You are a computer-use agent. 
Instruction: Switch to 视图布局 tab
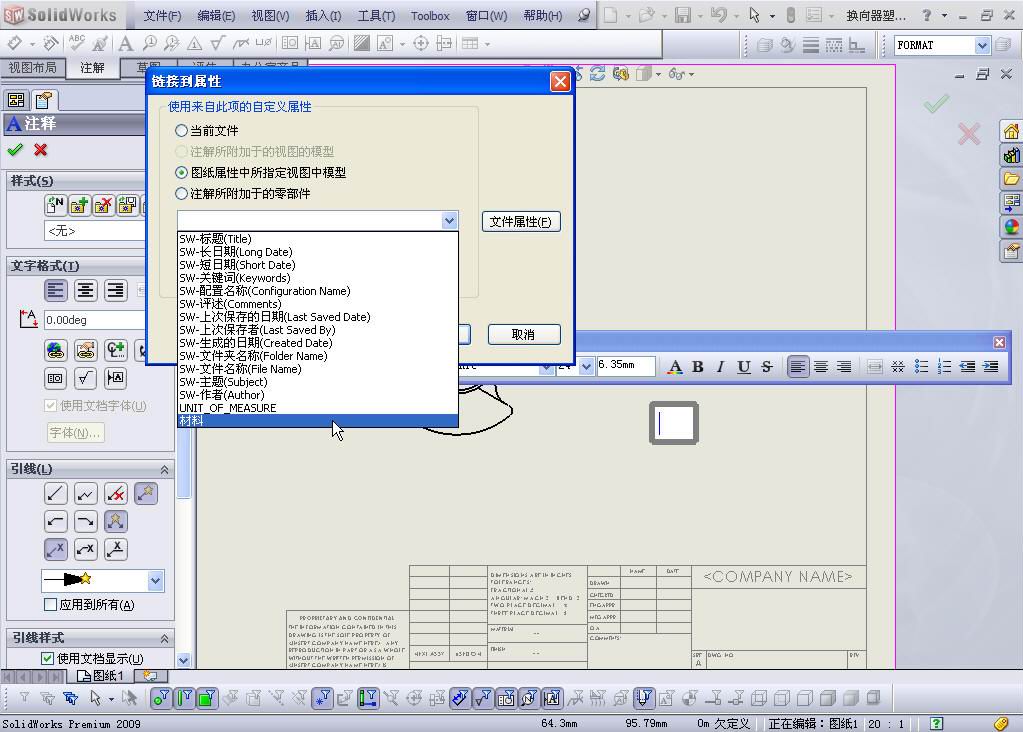32,68
